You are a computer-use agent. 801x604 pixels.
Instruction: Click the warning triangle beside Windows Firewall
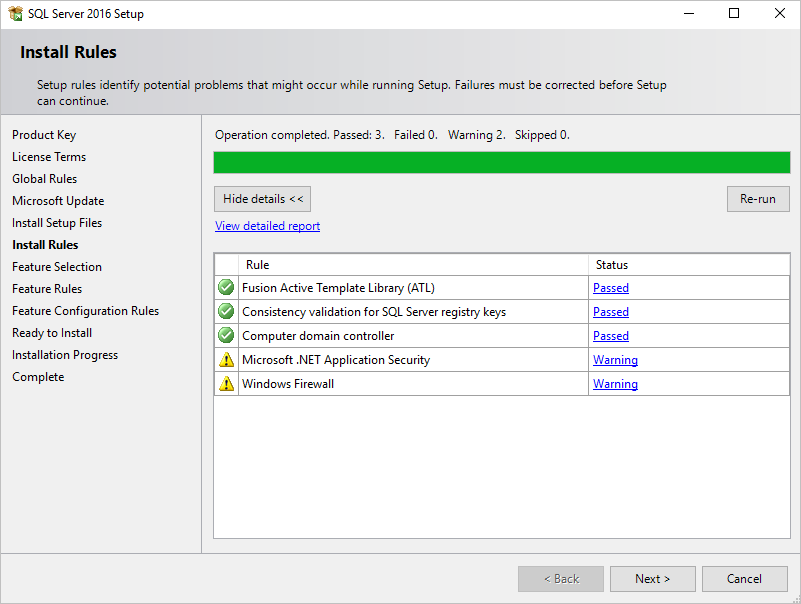click(x=225, y=383)
